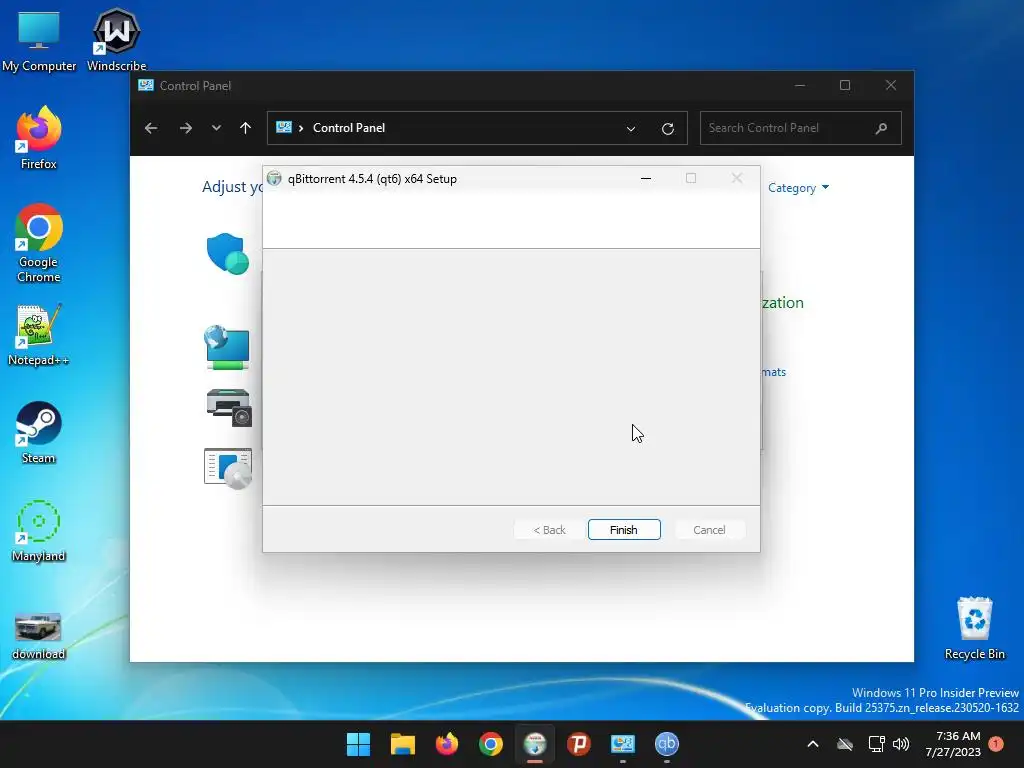Click Finish in qBittorrent Setup
The height and width of the screenshot is (768, 1024).
click(x=624, y=530)
